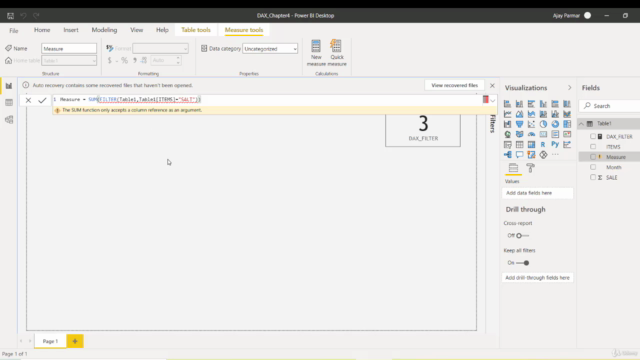Open the Format paint roller tab
The height and width of the screenshot is (360, 640).
530,168
